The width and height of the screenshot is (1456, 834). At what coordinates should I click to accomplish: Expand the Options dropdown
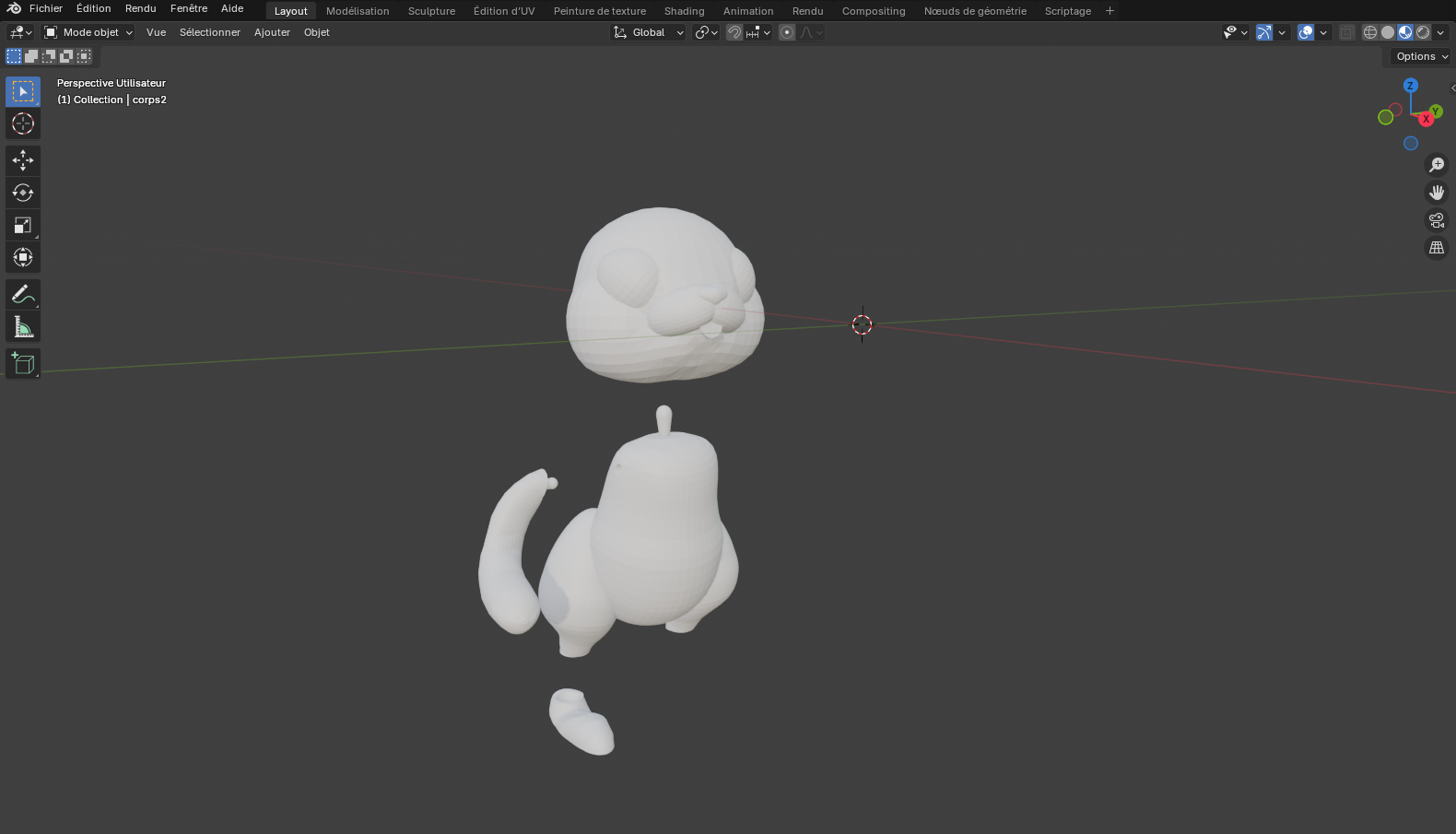tap(1422, 56)
